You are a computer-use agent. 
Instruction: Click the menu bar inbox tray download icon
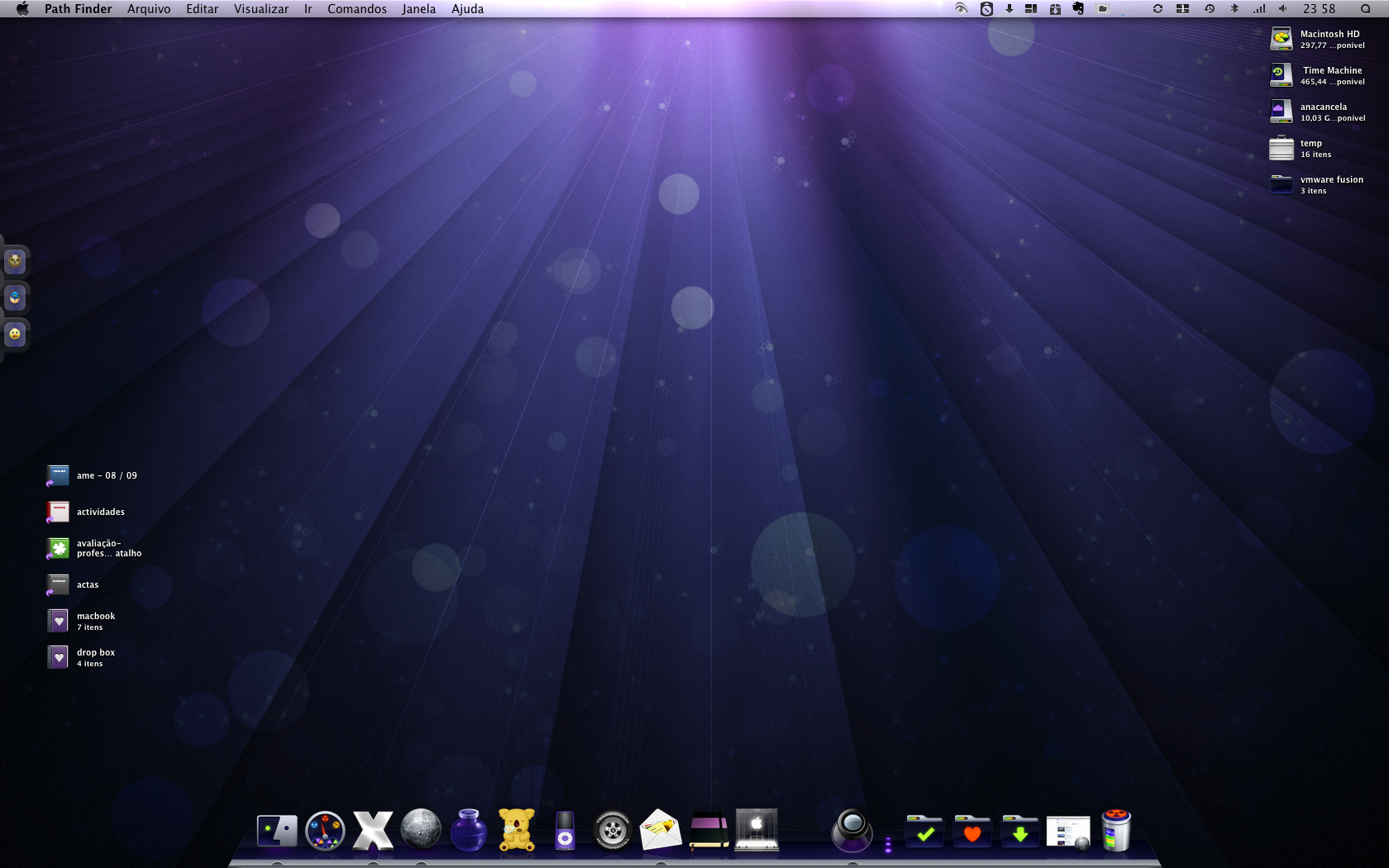1055,9
